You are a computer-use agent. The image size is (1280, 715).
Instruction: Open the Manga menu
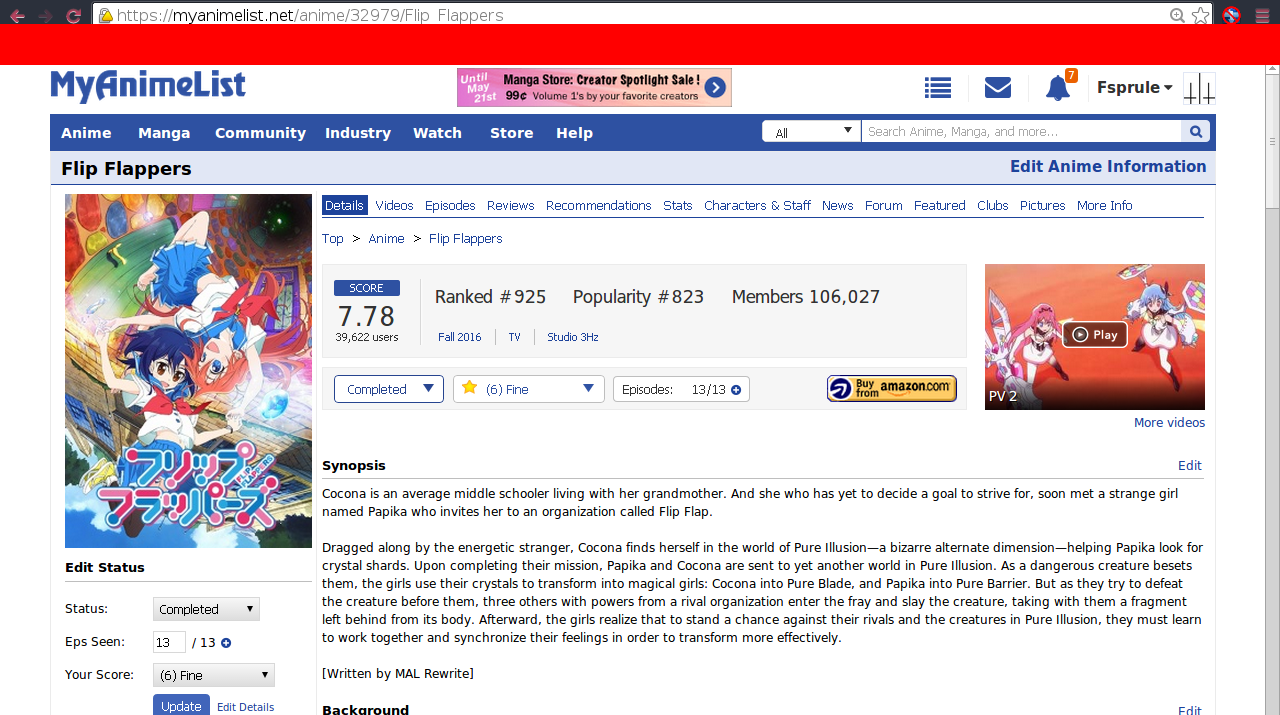click(164, 132)
